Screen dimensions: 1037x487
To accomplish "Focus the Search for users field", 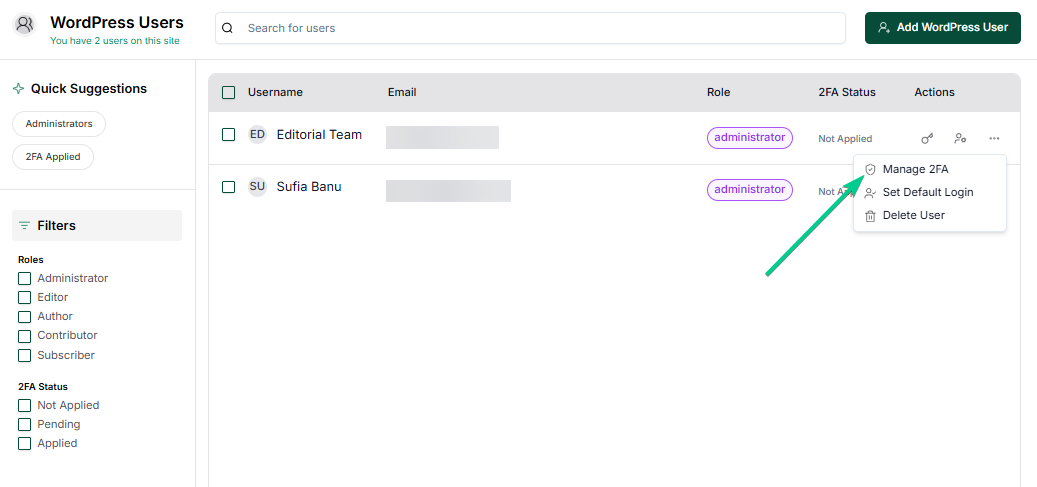I will 540,28.
